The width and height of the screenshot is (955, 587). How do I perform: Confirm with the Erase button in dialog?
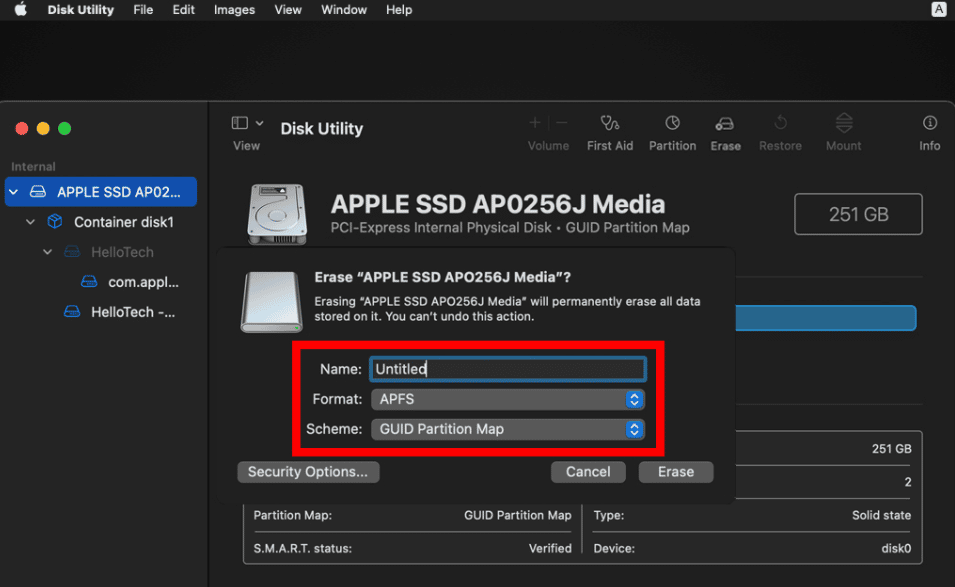tap(675, 472)
